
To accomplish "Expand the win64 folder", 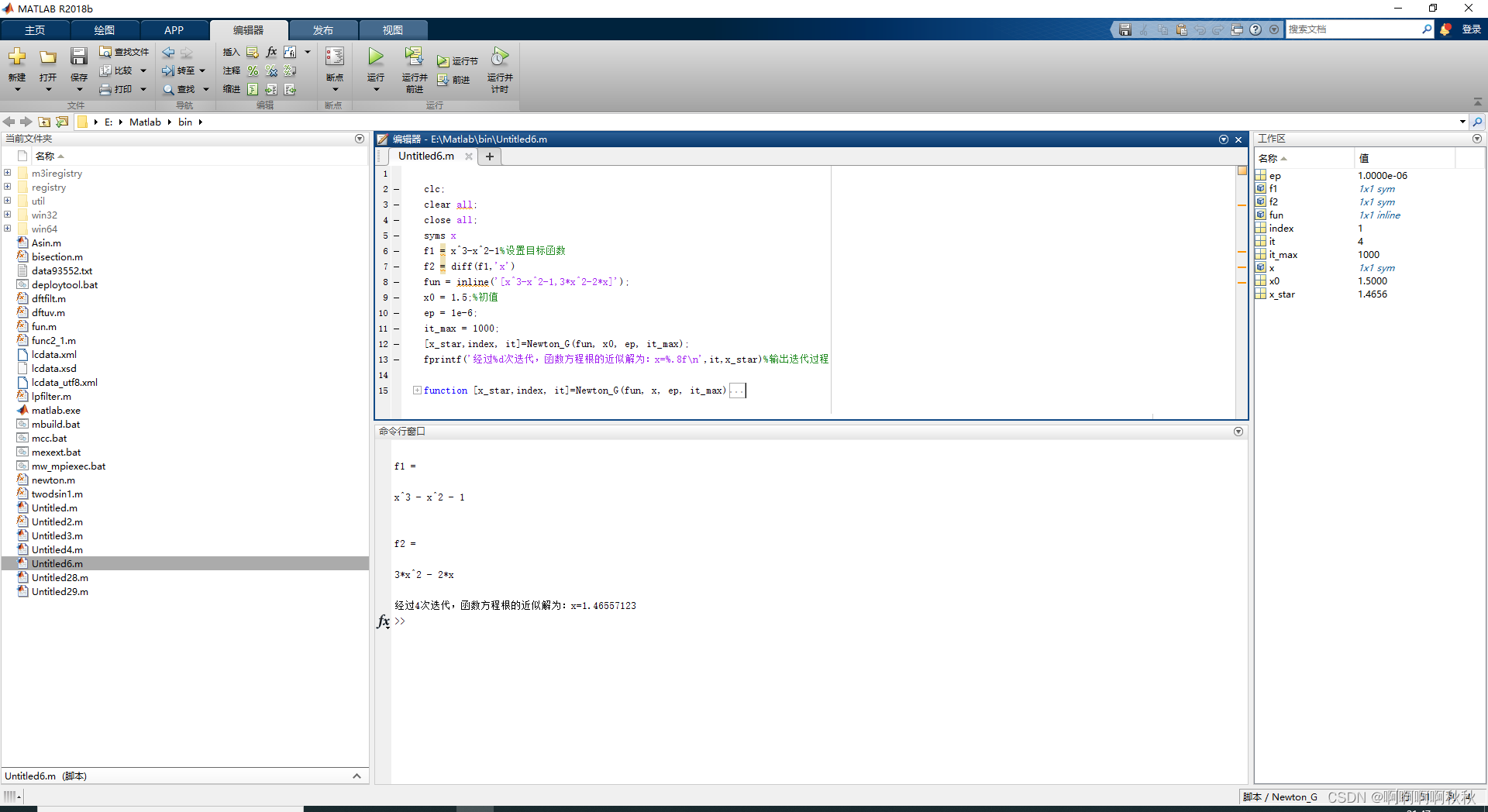I will click(x=7, y=229).
